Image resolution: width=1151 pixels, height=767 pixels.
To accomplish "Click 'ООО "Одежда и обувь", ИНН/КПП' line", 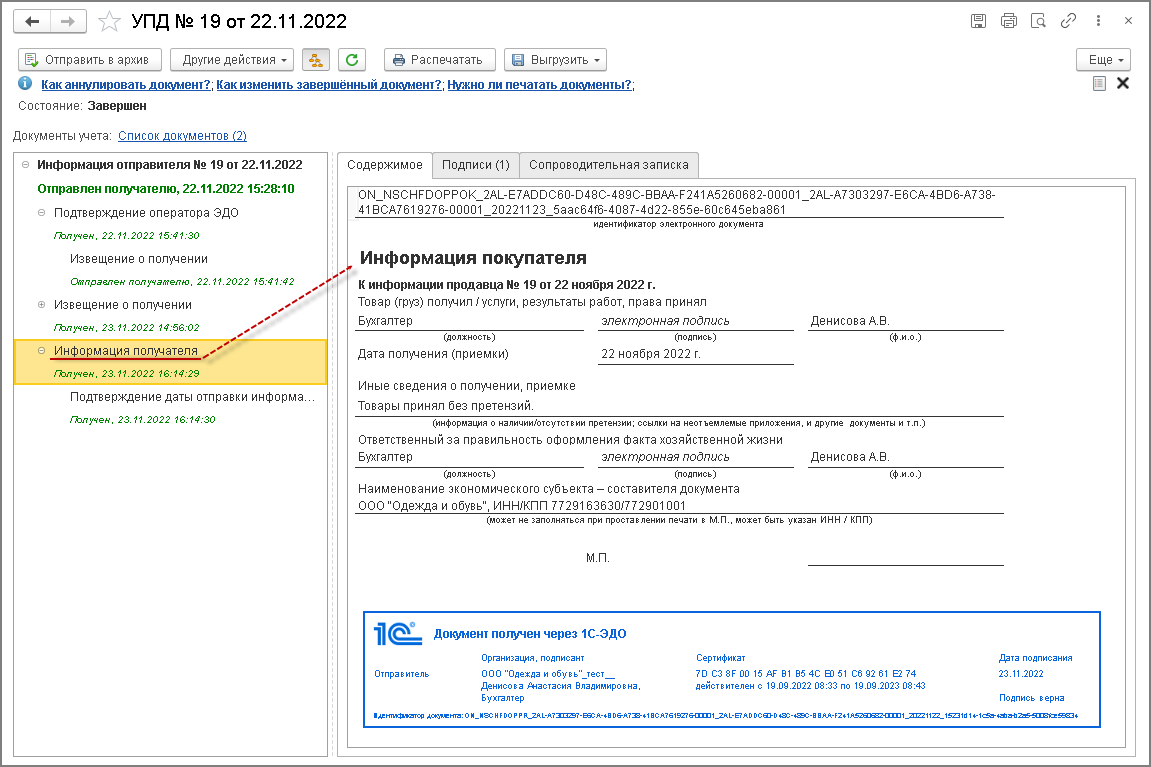I will click(522, 506).
